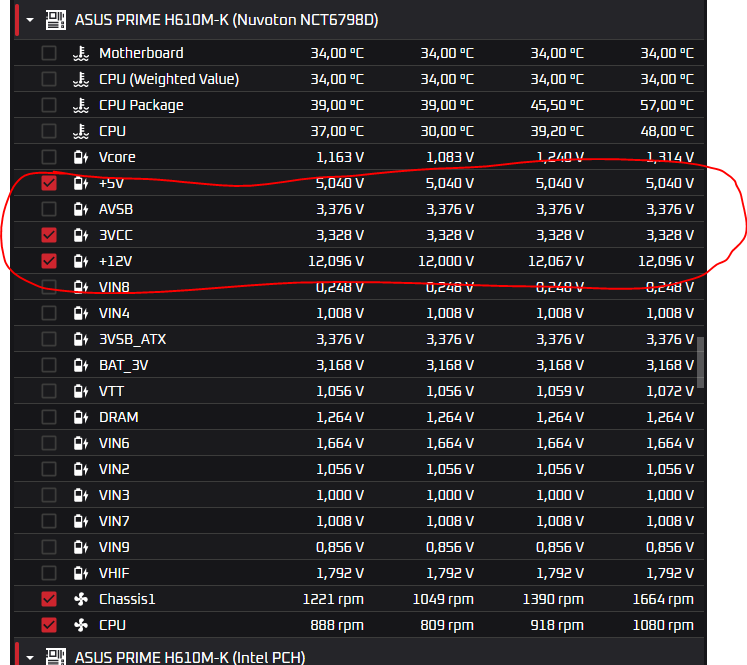Click the +12V voltage icon

tap(81, 261)
